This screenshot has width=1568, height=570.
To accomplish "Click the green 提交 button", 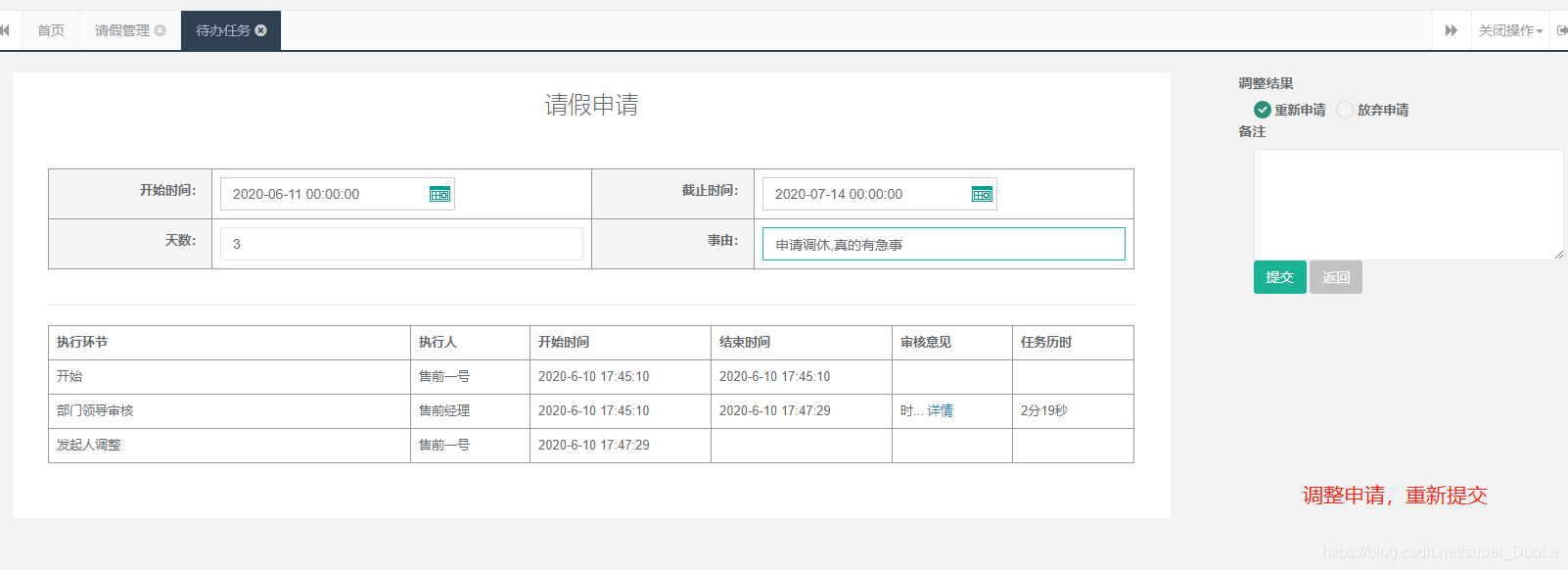I will coord(1279,277).
